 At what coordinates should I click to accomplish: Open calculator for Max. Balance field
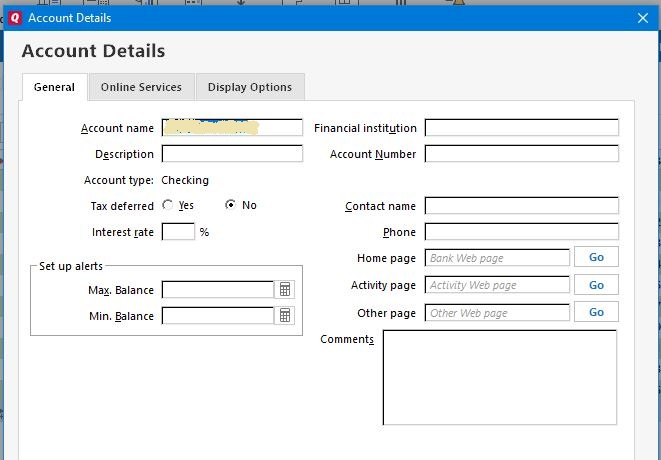(285, 290)
